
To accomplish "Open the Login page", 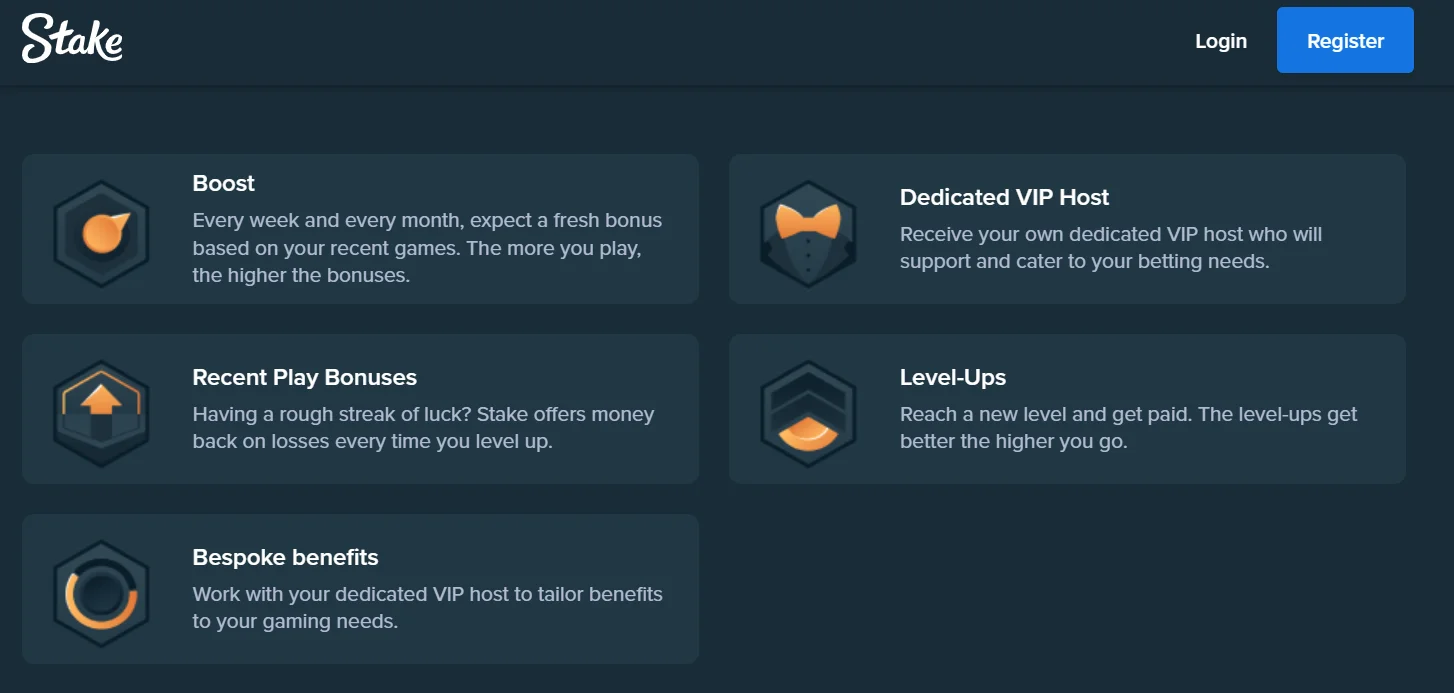I will pos(1220,40).
